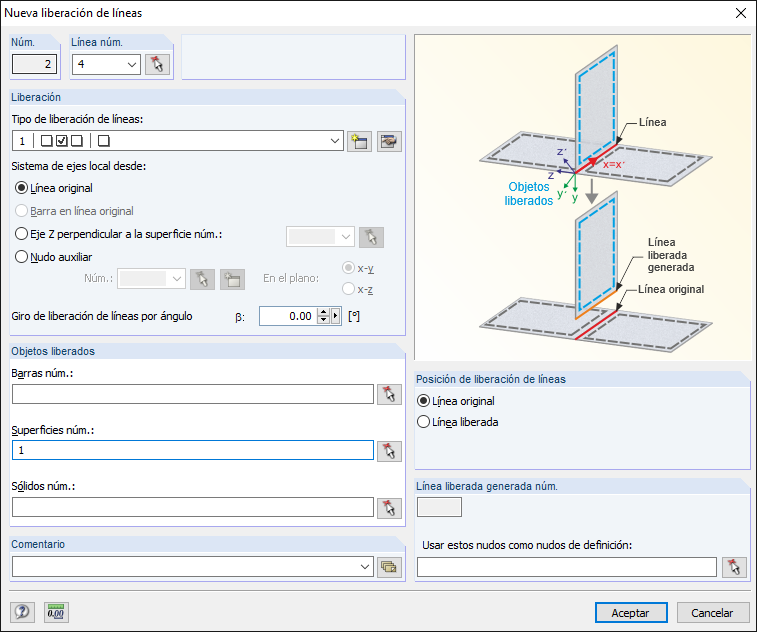
Task: Click Sólidos núm. input field
Action: pos(193,507)
